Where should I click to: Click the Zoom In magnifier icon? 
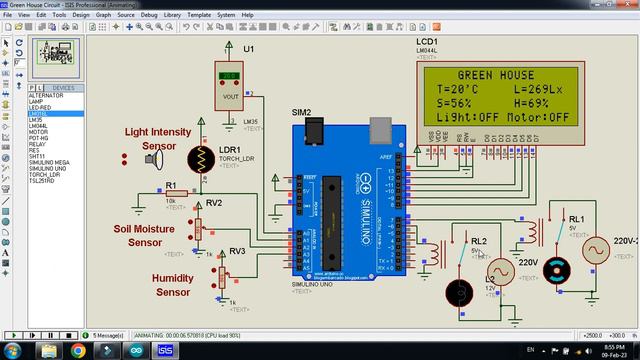click(x=139, y=27)
